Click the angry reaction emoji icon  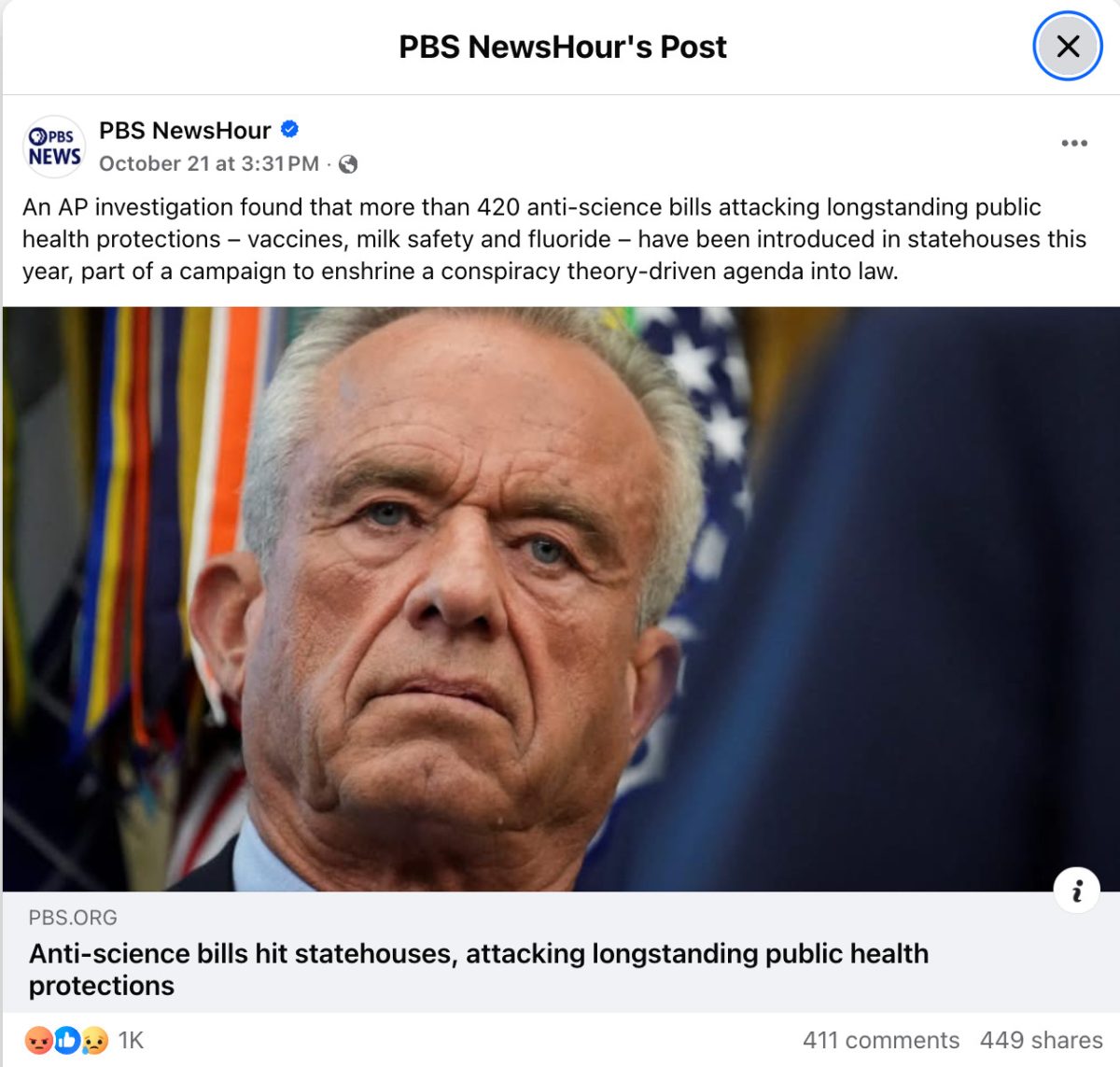[x=39, y=1040]
